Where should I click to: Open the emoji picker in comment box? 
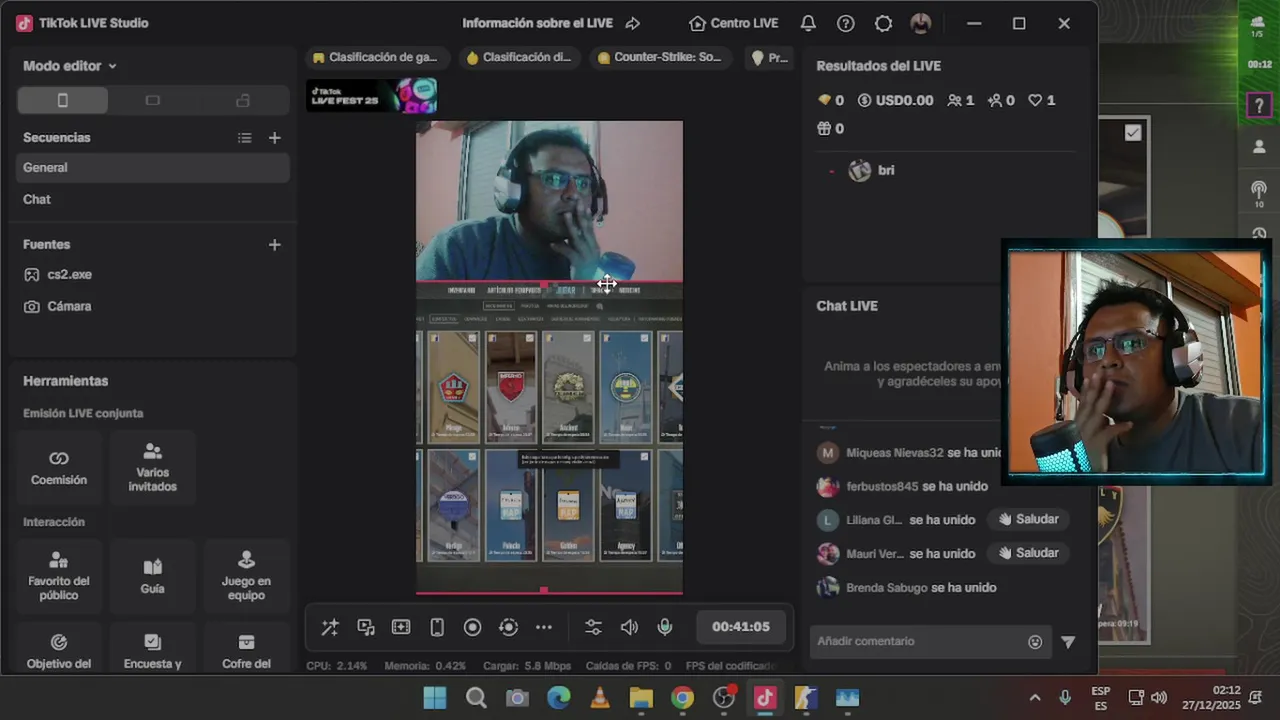click(x=1035, y=642)
